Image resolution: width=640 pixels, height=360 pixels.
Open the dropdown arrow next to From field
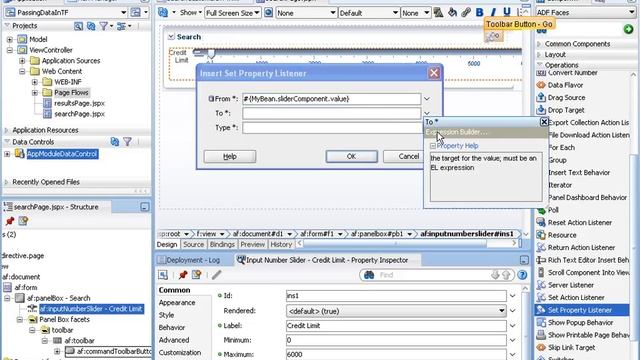[427, 99]
